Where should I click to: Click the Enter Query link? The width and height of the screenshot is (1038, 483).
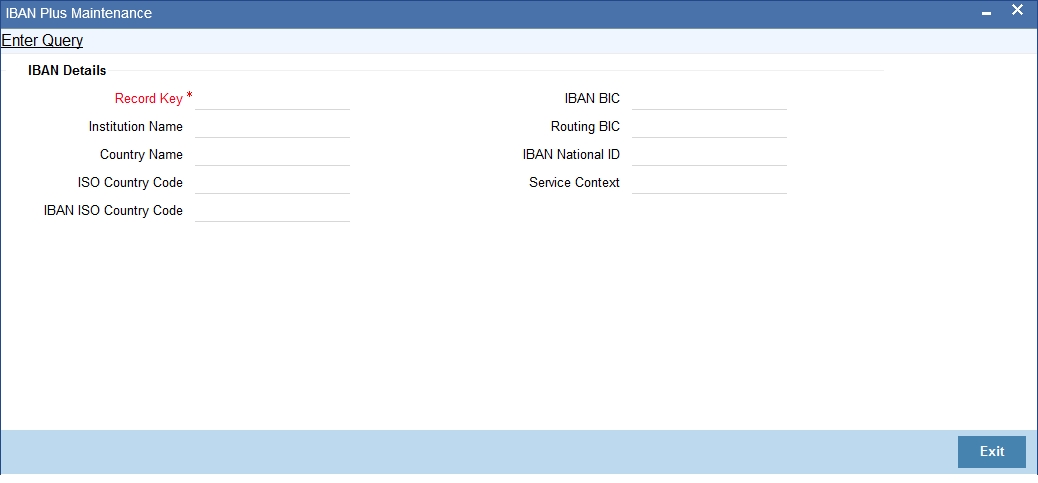pos(42,40)
